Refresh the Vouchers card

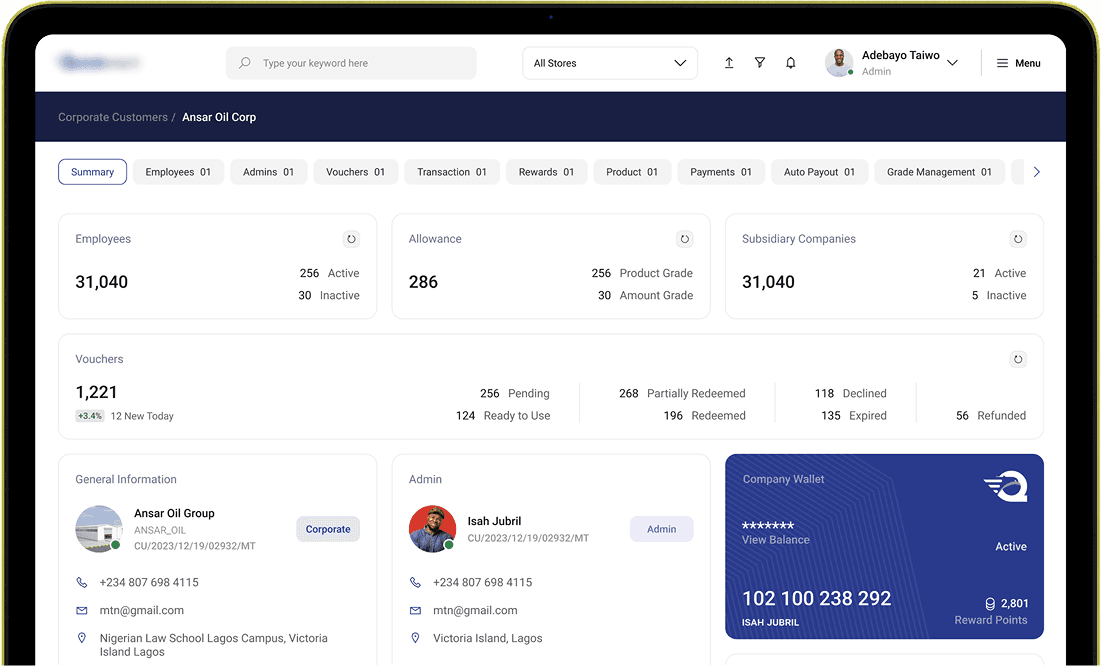[x=1018, y=359]
